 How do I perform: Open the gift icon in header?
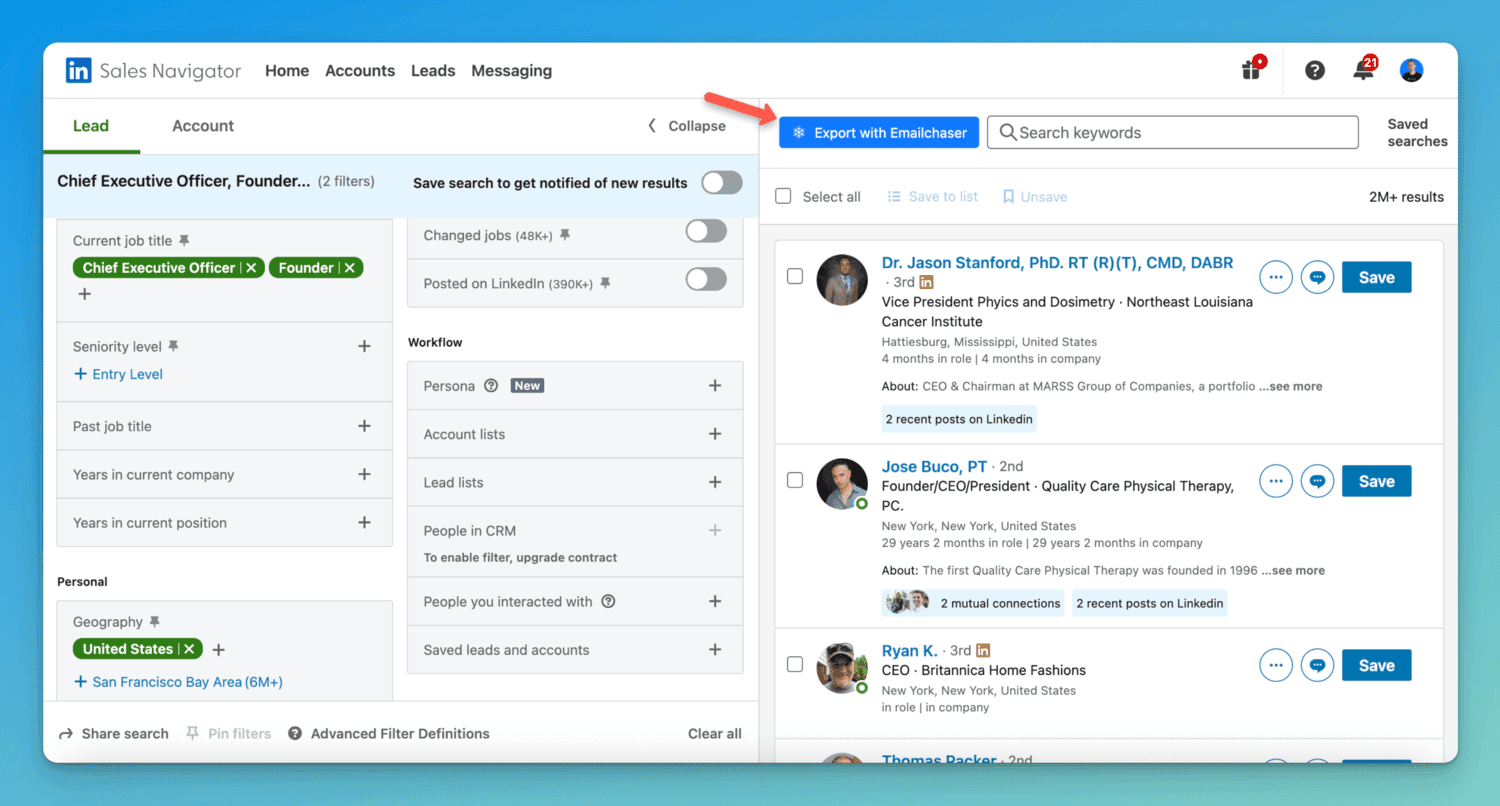coord(1251,70)
